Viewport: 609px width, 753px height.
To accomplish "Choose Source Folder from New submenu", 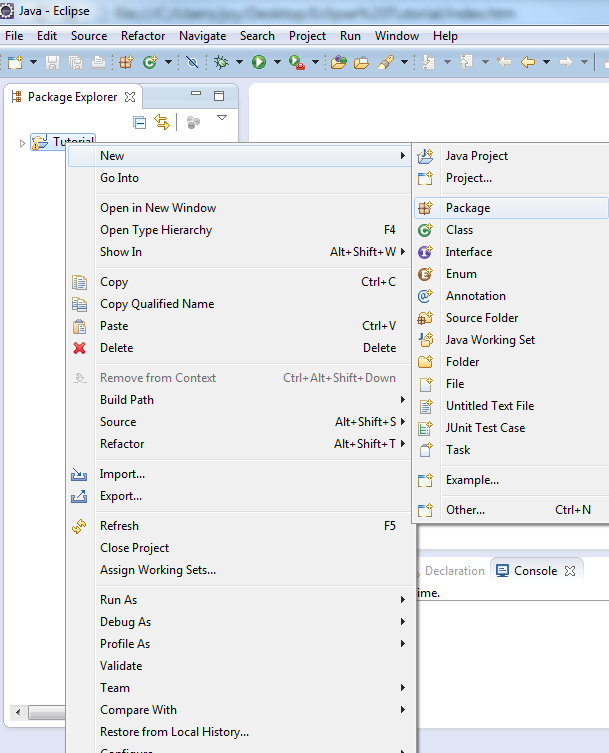I will click(511, 318).
